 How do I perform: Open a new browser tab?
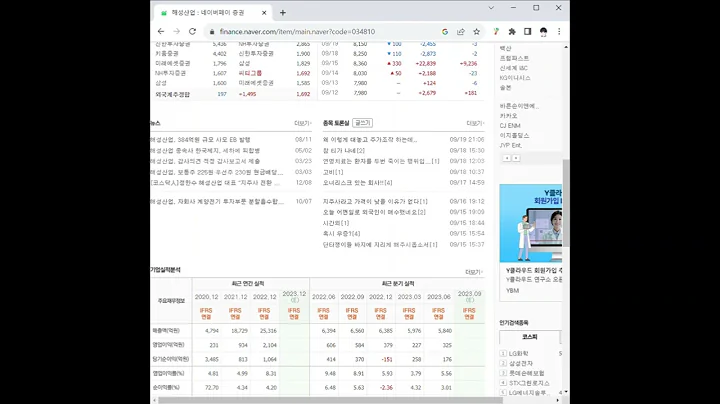(x=283, y=13)
